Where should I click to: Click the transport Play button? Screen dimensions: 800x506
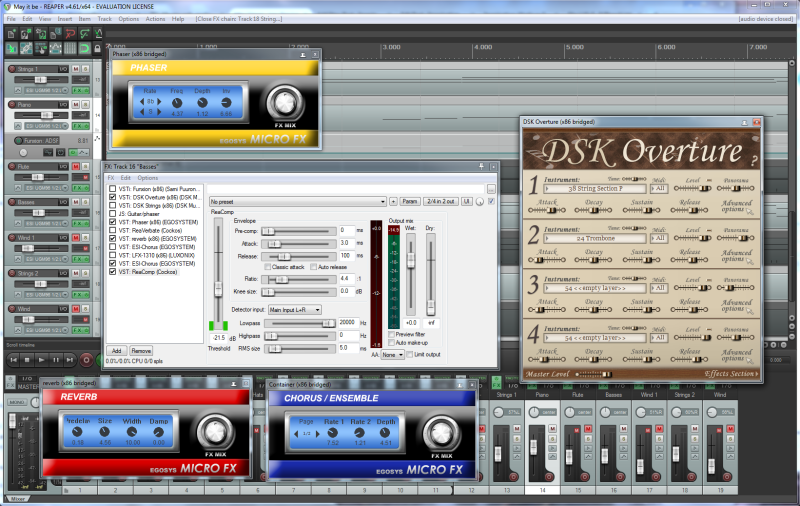[x=42, y=360]
